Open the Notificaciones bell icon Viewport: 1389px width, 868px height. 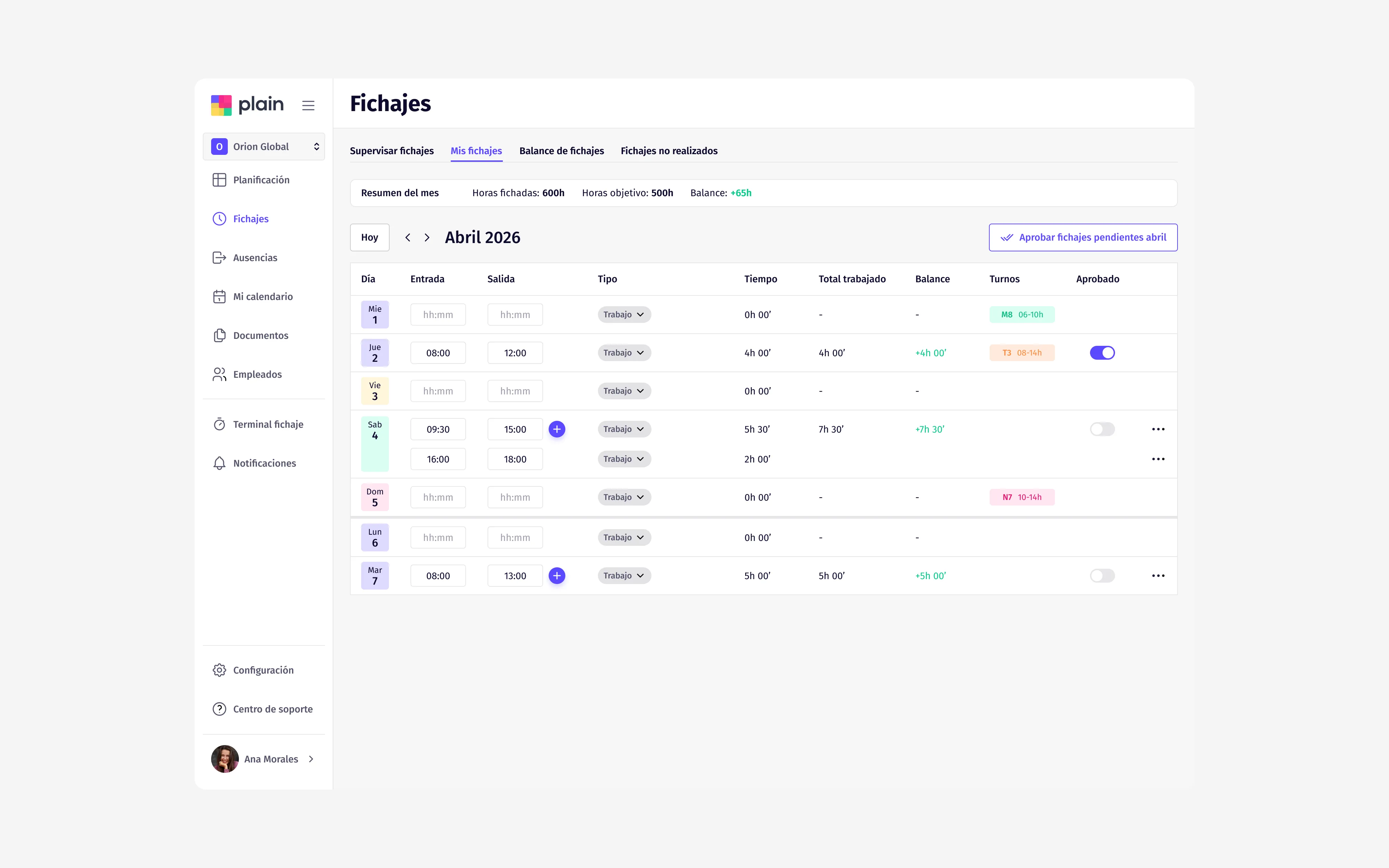pos(219,463)
